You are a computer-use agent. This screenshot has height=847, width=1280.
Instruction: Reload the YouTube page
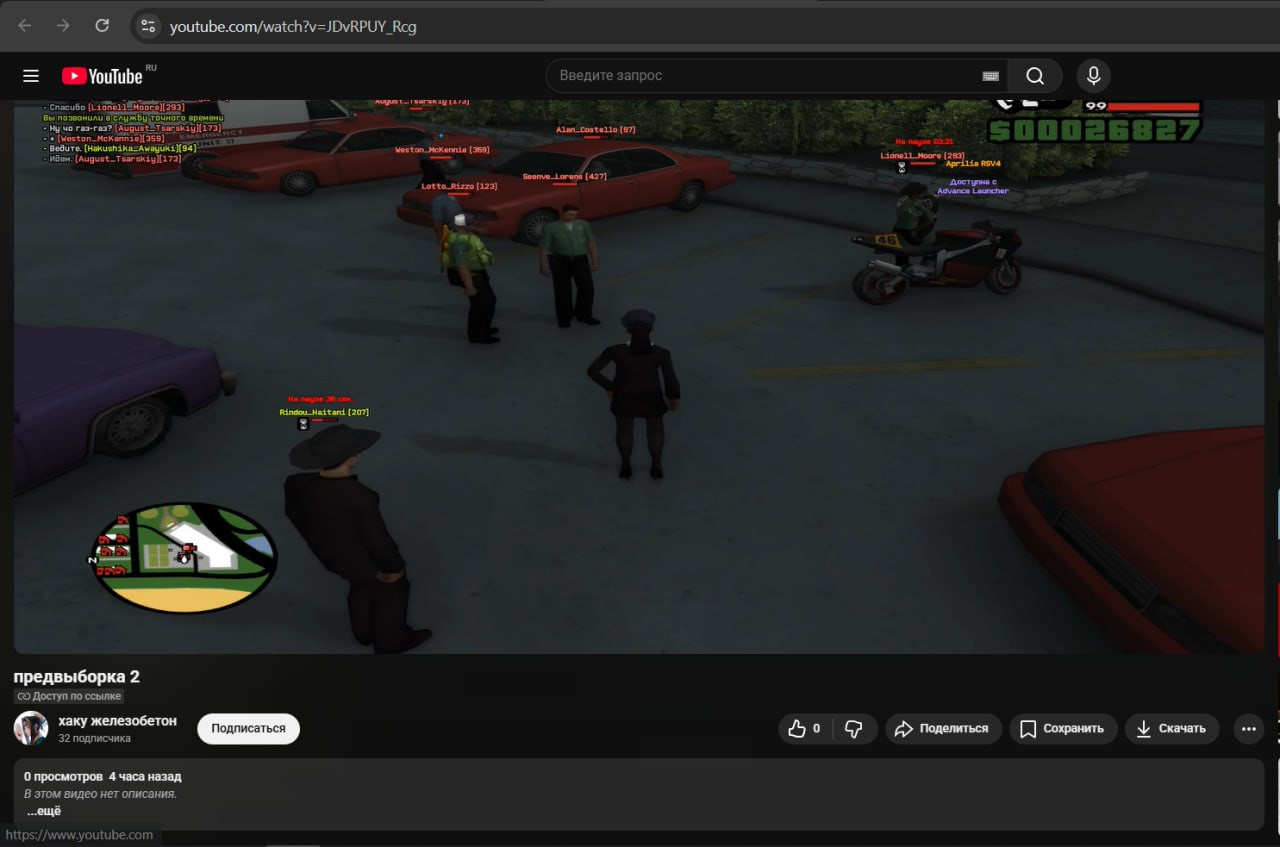pos(102,26)
